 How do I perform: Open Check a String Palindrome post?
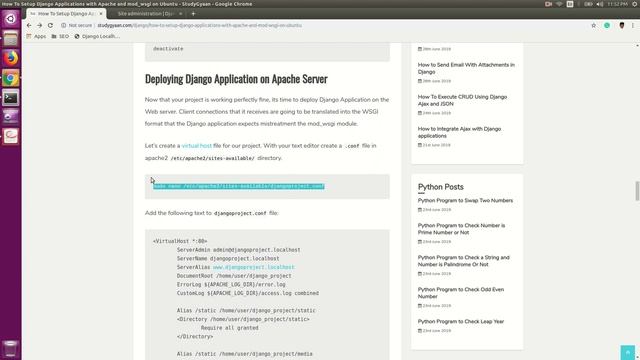click(464, 261)
